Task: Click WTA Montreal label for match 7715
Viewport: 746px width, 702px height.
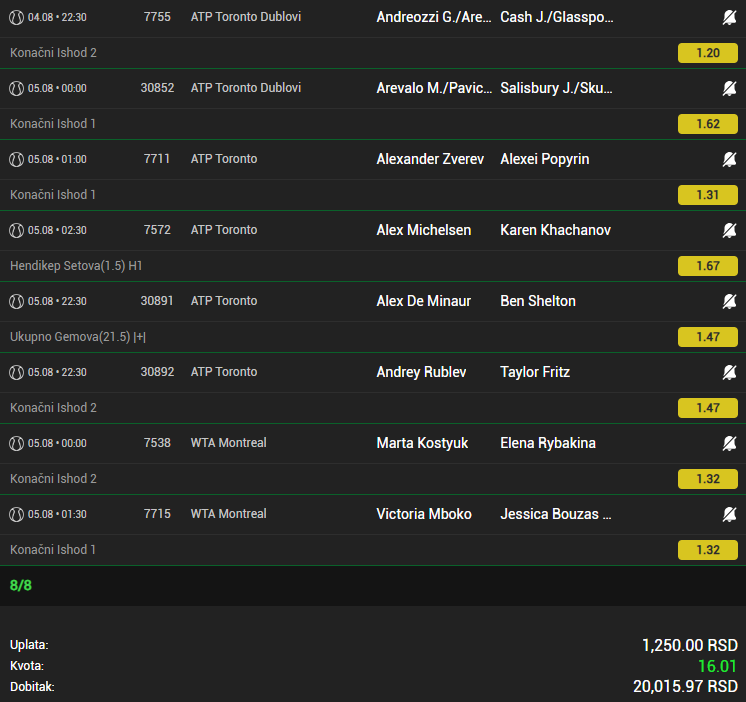Action: pos(228,514)
